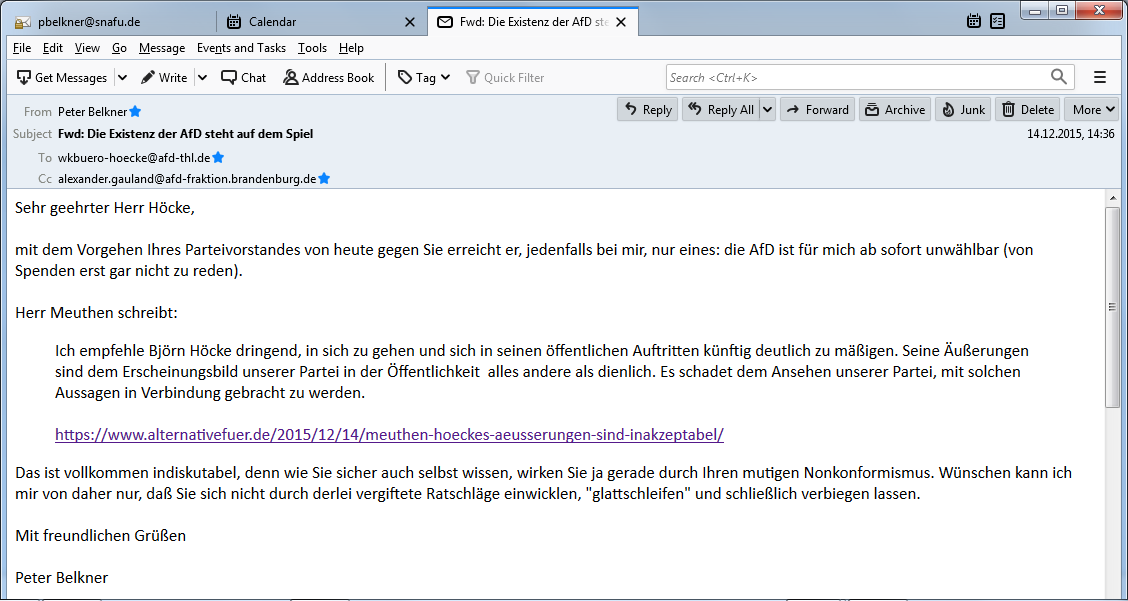Screen dimensions: 1128x601
Task: Forward this email message
Action: (817, 110)
